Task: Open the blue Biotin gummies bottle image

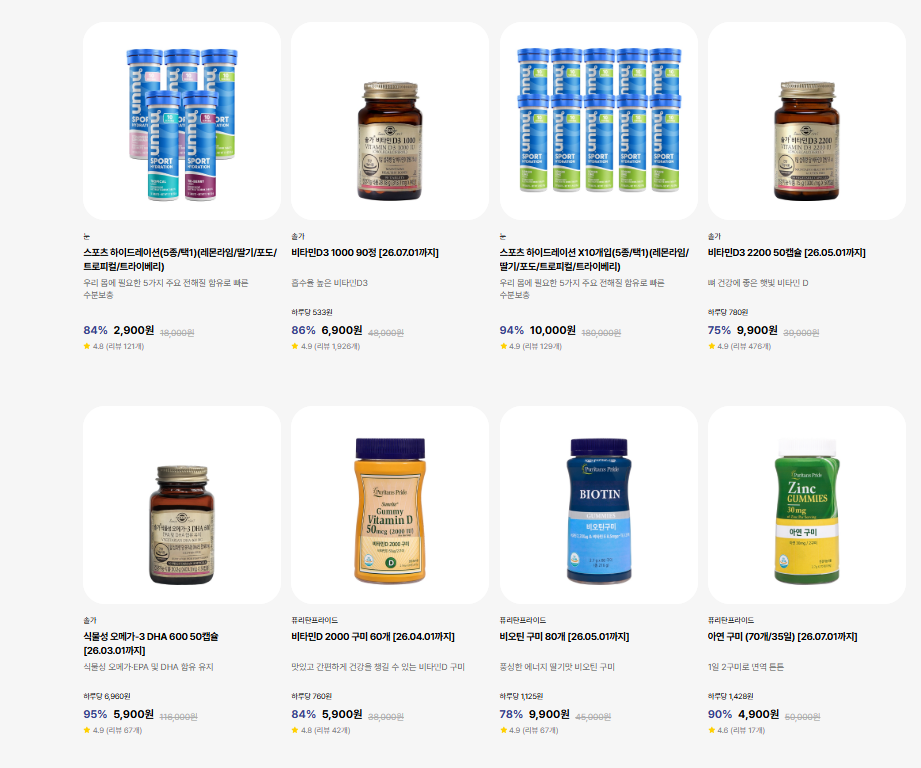Action: point(599,505)
